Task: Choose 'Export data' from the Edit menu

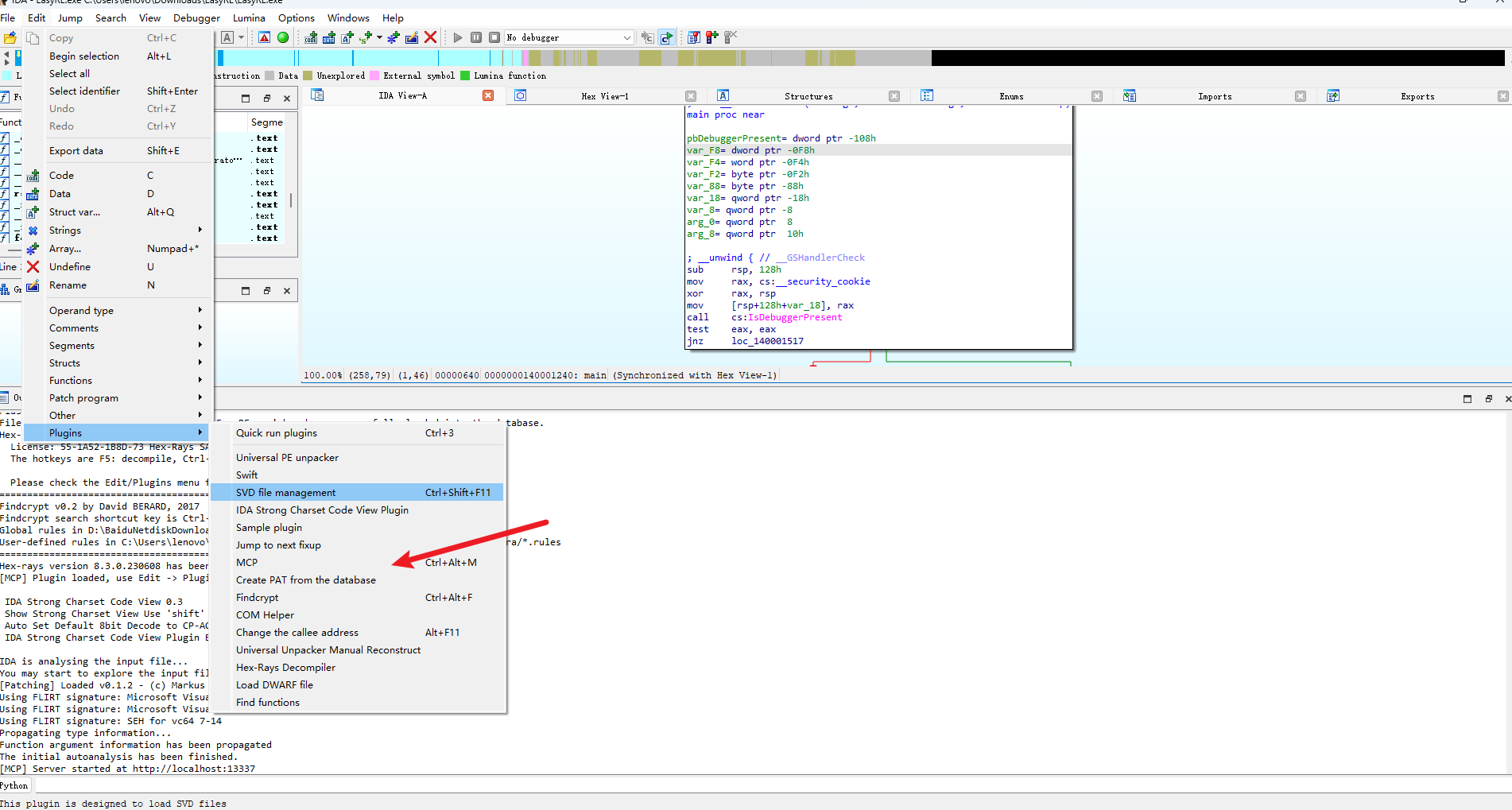Action: point(119,151)
